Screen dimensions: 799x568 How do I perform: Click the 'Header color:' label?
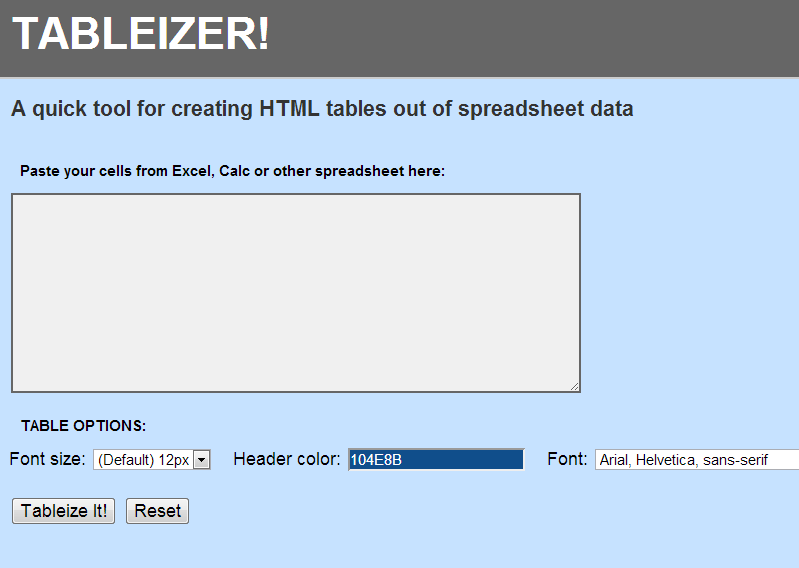click(x=287, y=459)
